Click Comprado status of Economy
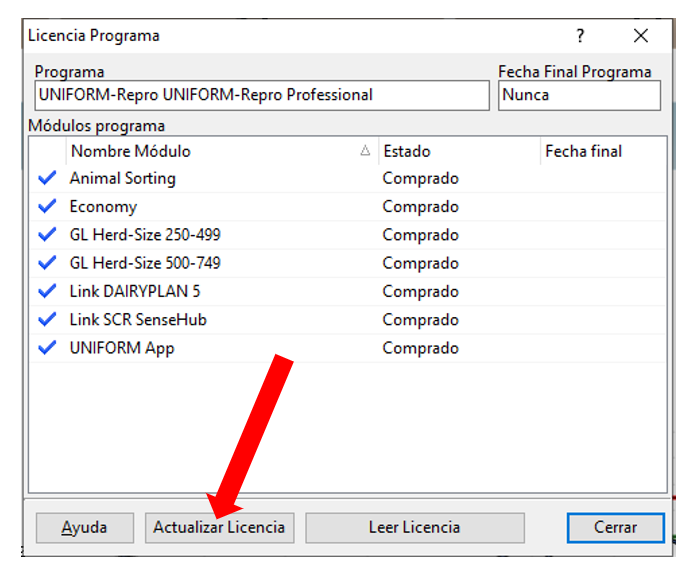 [x=421, y=207]
